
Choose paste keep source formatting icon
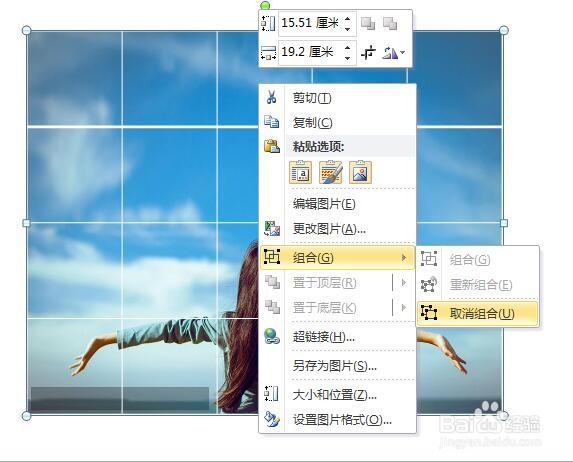[x=331, y=172]
